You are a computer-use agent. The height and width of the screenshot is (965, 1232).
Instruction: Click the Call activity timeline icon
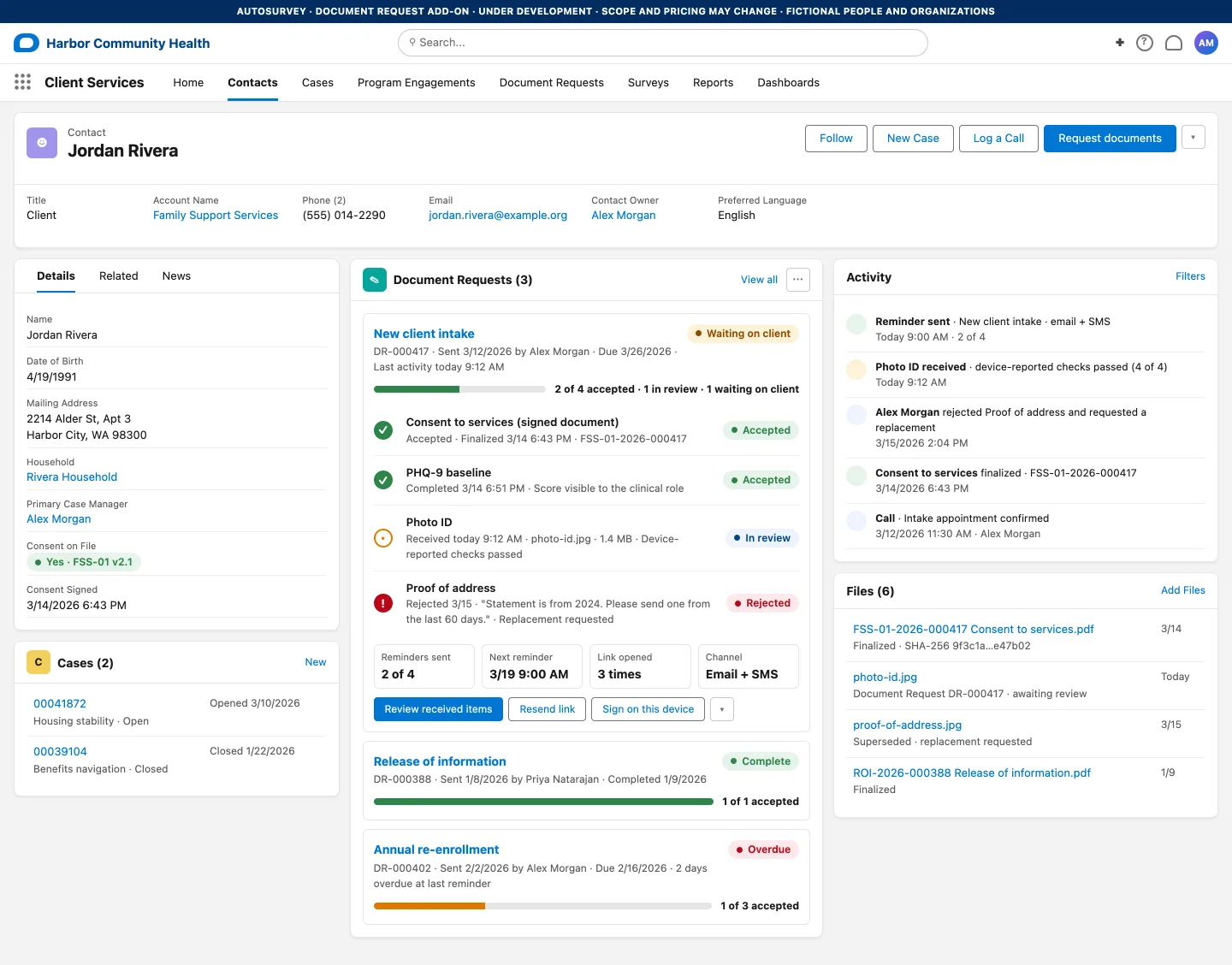[856, 520]
